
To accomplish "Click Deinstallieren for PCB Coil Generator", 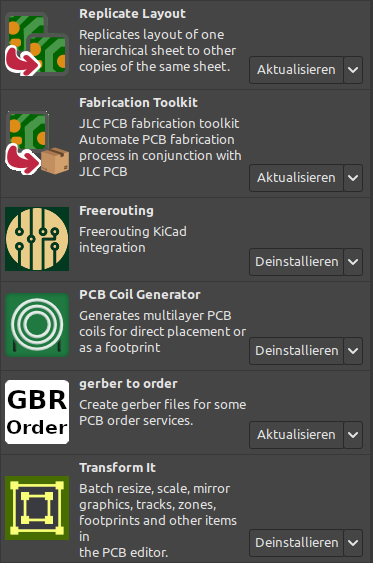I will pos(296,351).
